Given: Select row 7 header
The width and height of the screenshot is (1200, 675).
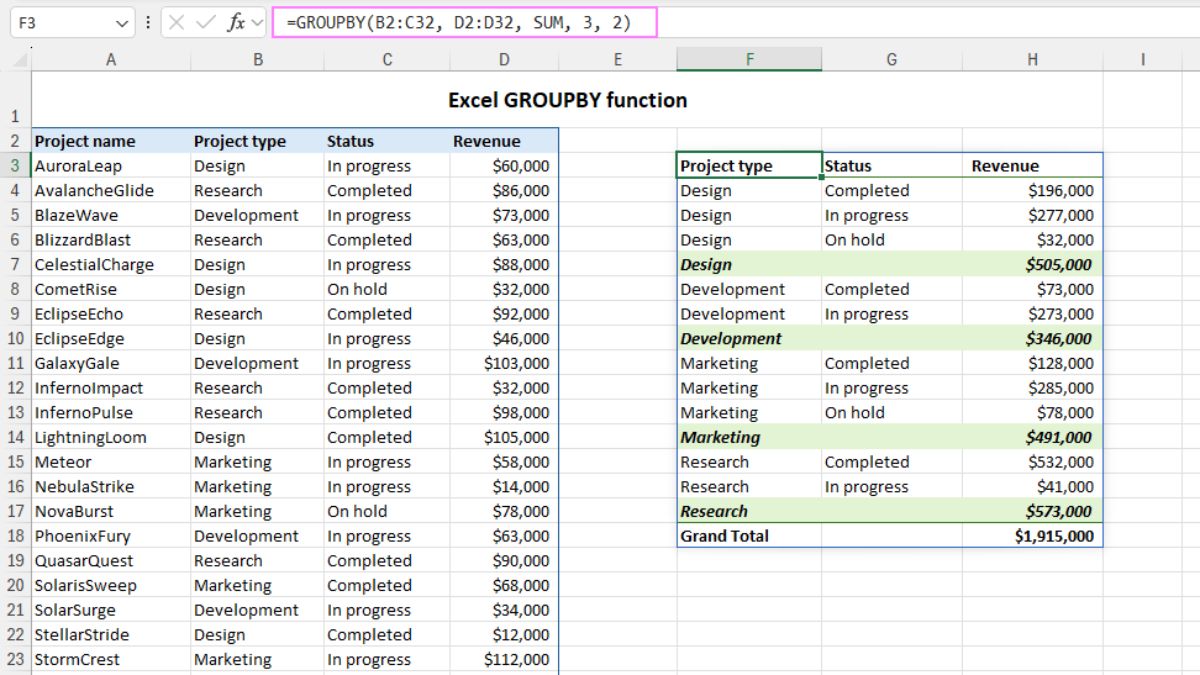Looking at the screenshot, I should (x=15, y=265).
